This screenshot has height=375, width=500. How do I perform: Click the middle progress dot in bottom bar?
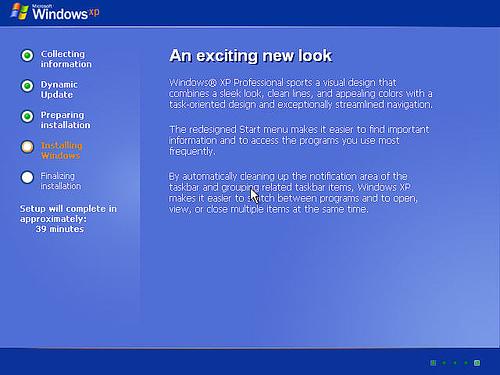pyautogui.click(x=455, y=363)
